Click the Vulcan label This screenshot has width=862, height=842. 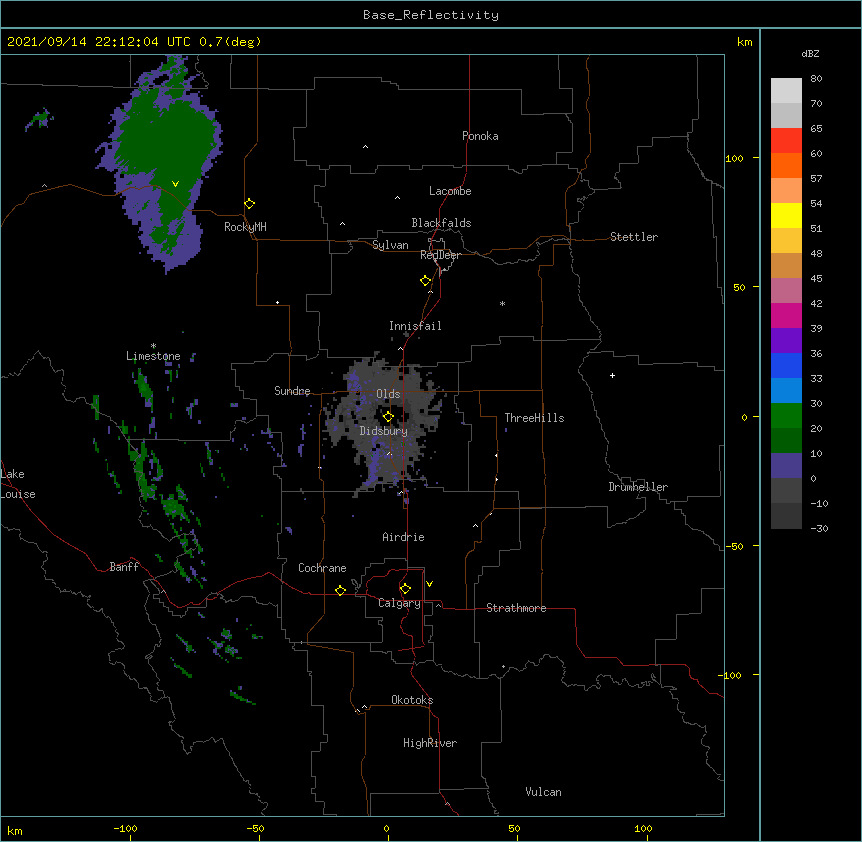pos(543,792)
